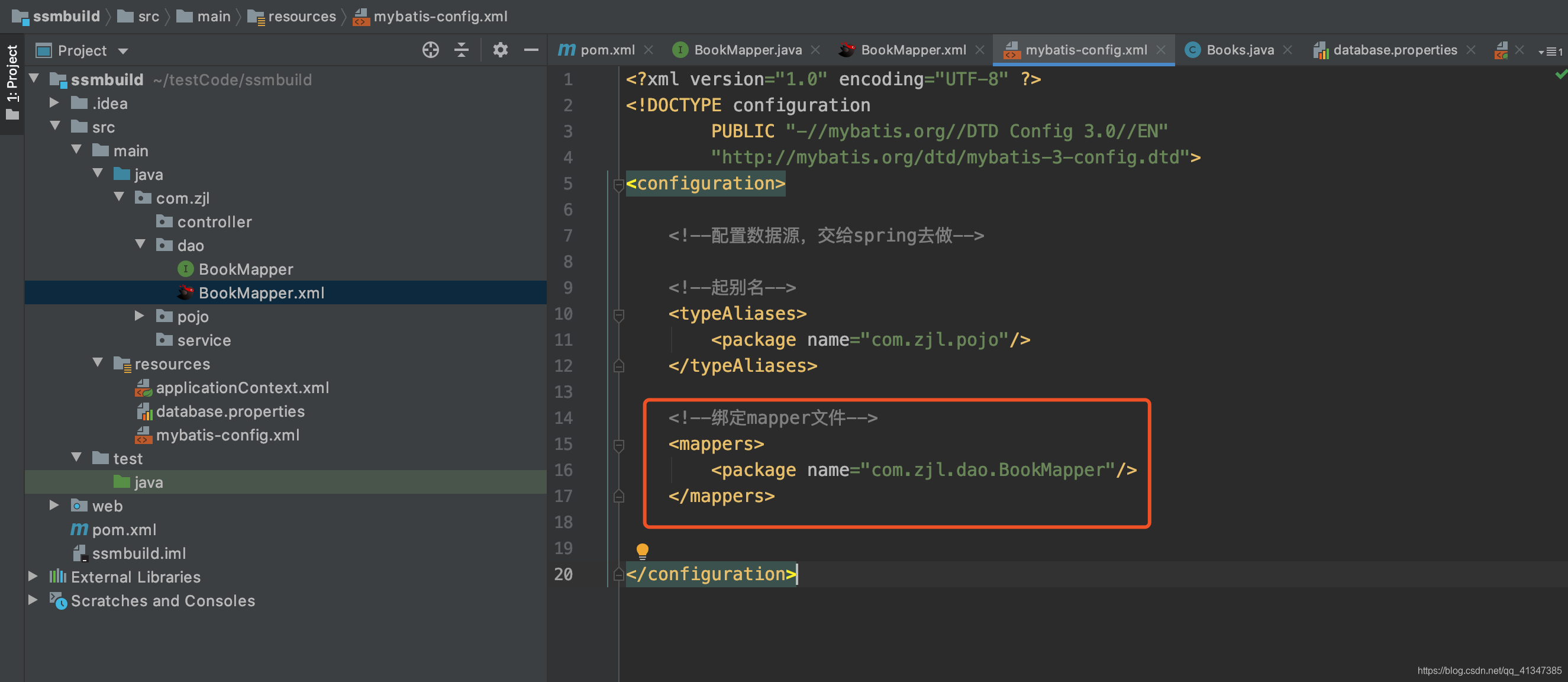Open the Project view dropdown arrow
Viewport: 1568px width, 682px height.
[123, 51]
